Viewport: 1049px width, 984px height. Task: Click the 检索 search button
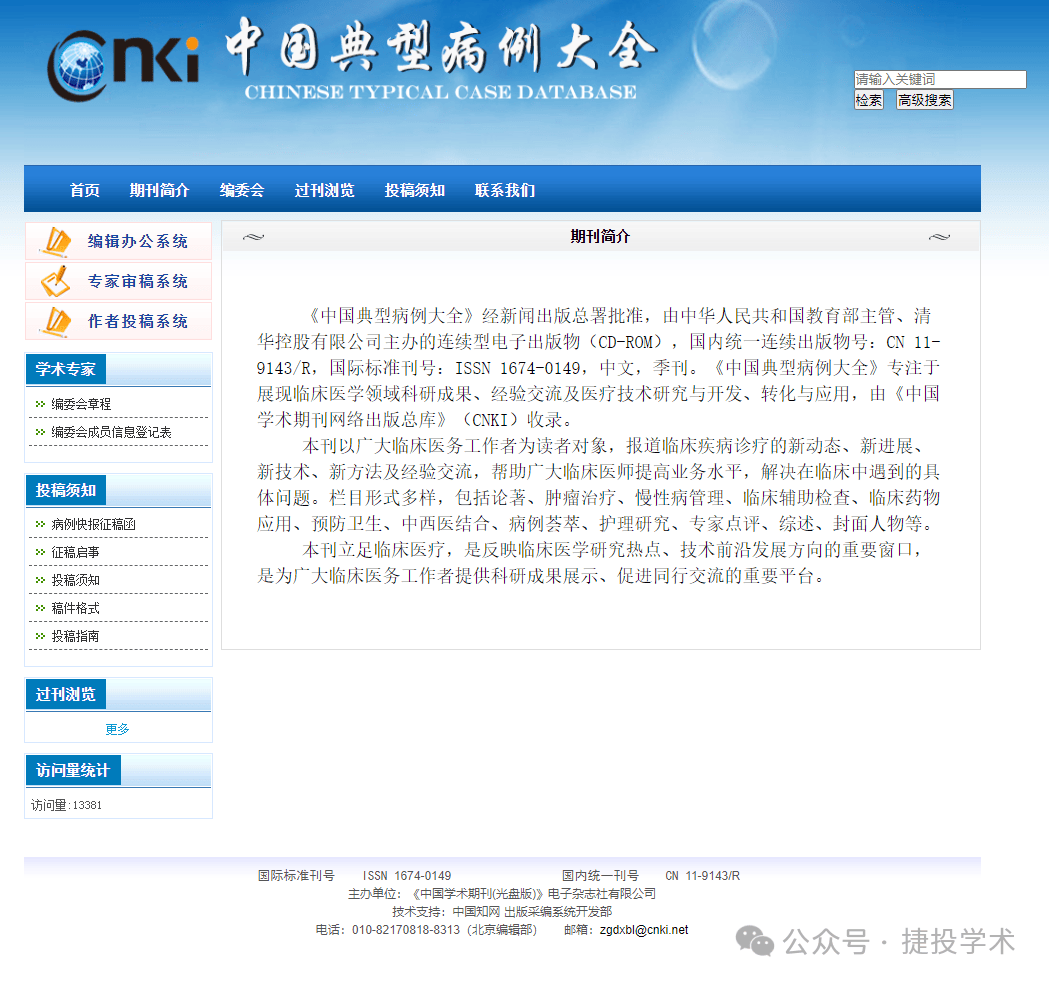pos(868,100)
